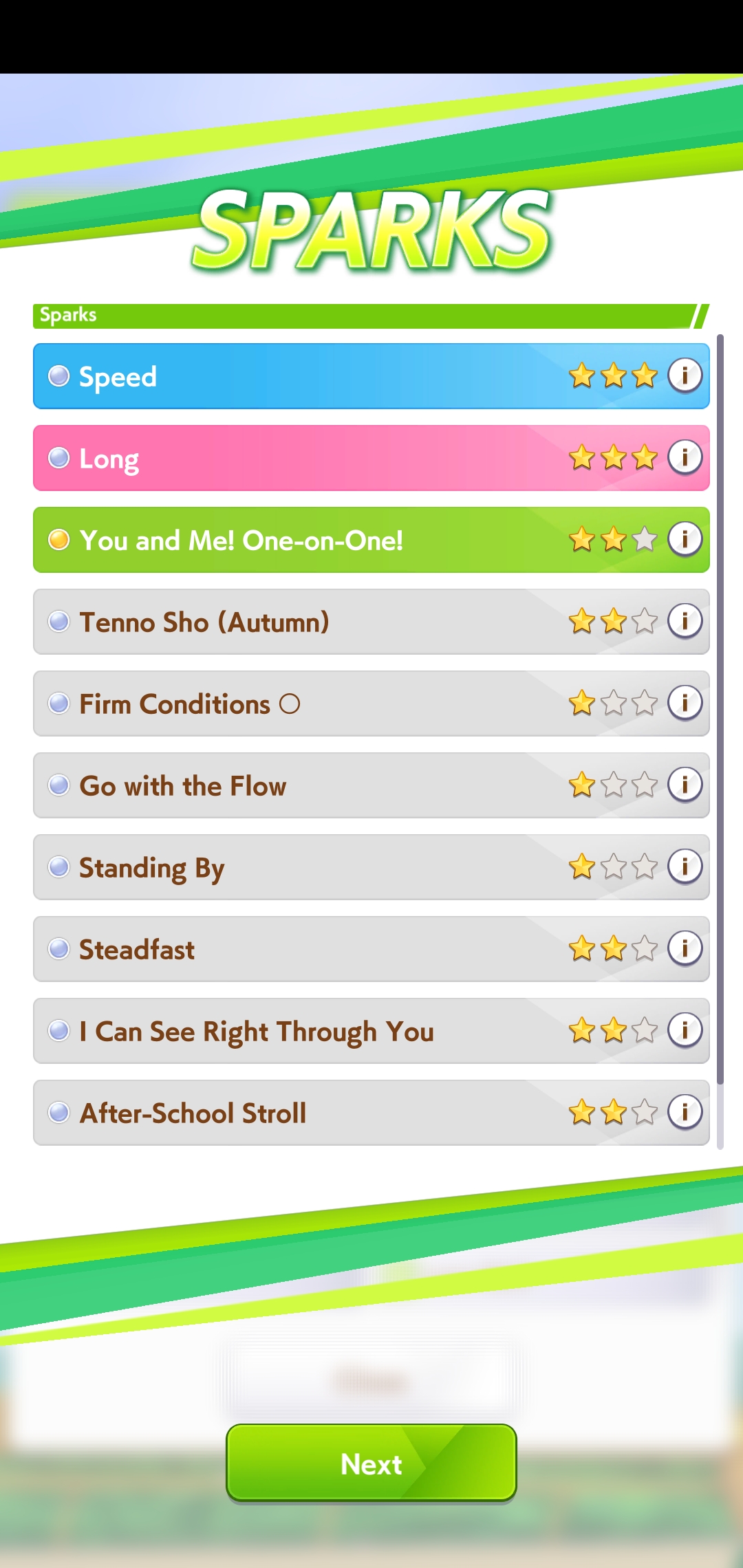
Task: Tap the Go with the Flow row
Action: [x=371, y=785]
